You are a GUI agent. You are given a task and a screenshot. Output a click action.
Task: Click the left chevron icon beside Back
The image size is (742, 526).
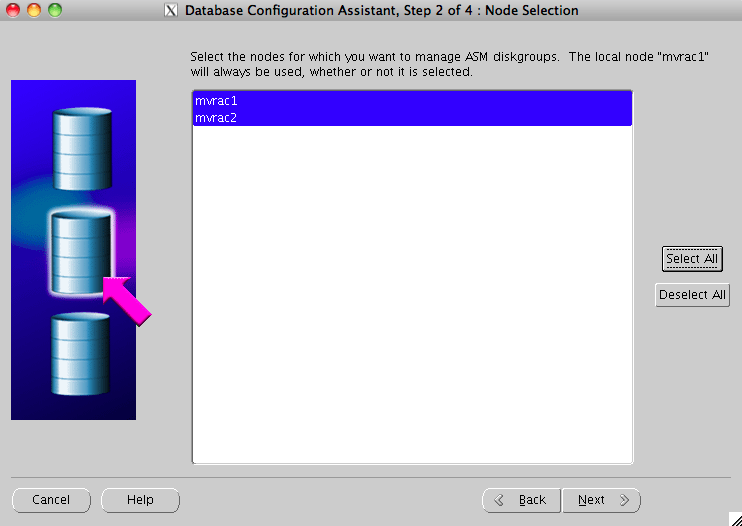[x=499, y=500]
